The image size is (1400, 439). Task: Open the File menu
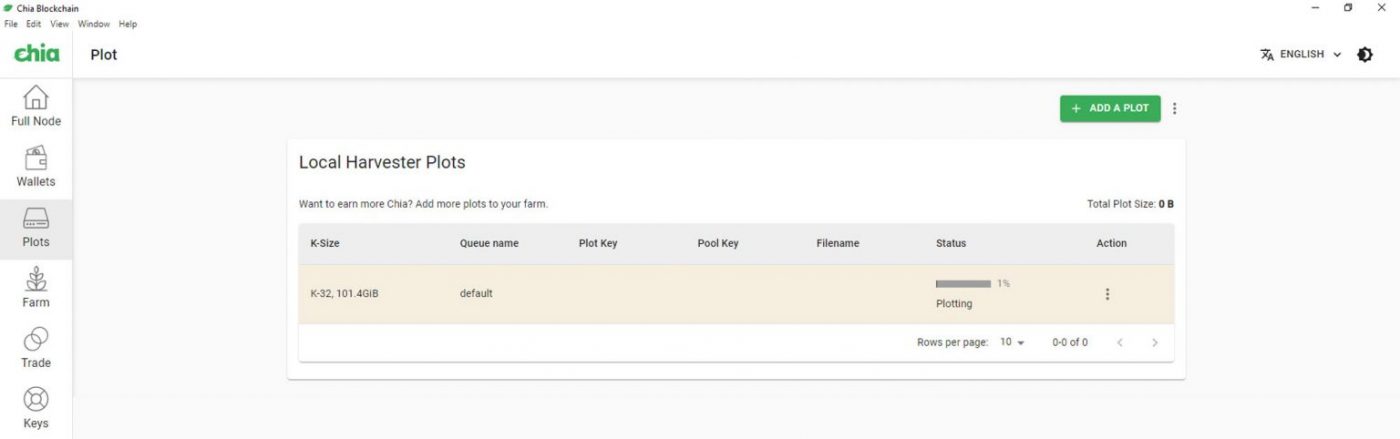tap(12, 24)
